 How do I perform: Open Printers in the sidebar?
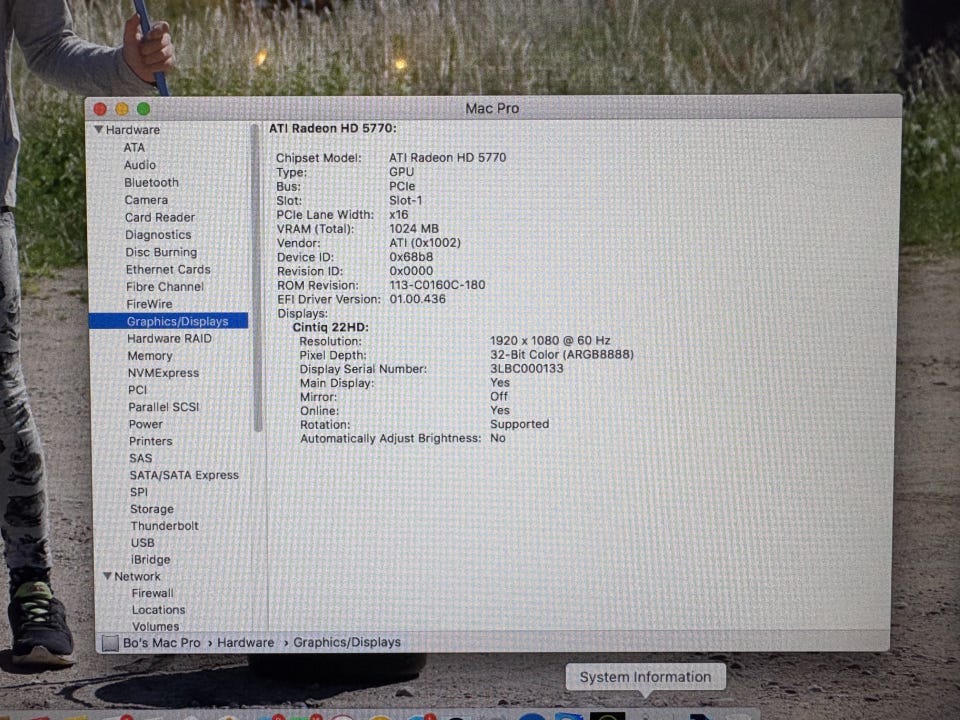coord(151,441)
